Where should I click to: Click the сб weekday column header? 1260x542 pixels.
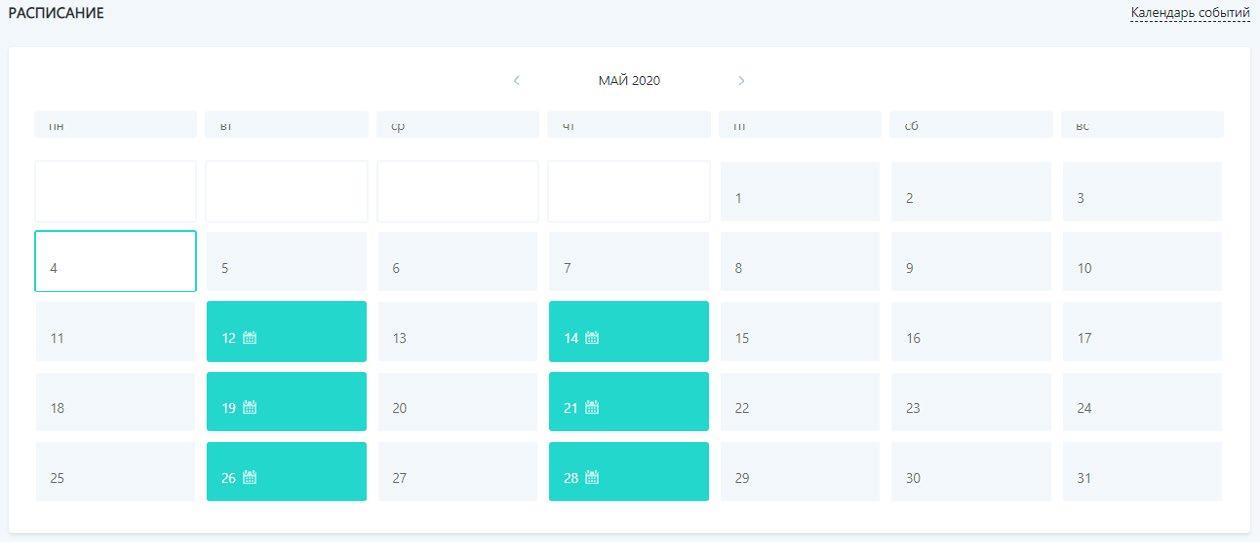pos(971,125)
